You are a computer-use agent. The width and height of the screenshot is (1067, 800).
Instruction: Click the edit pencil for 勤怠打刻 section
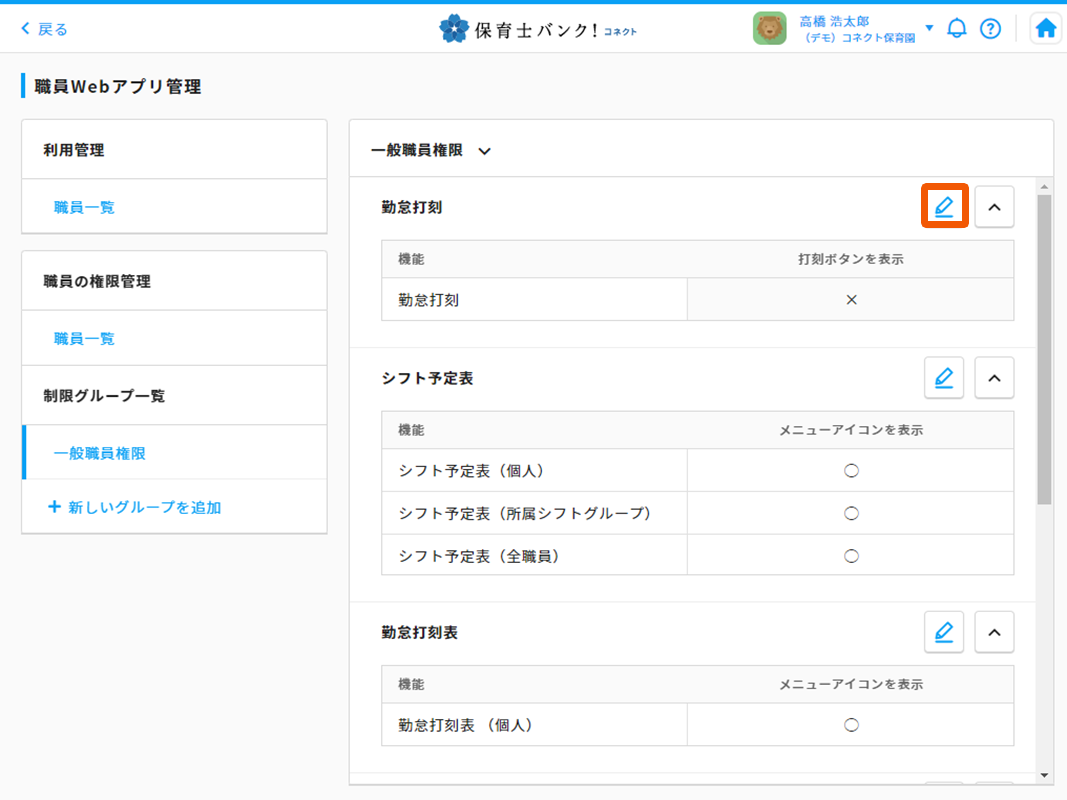[x=944, y=207]
